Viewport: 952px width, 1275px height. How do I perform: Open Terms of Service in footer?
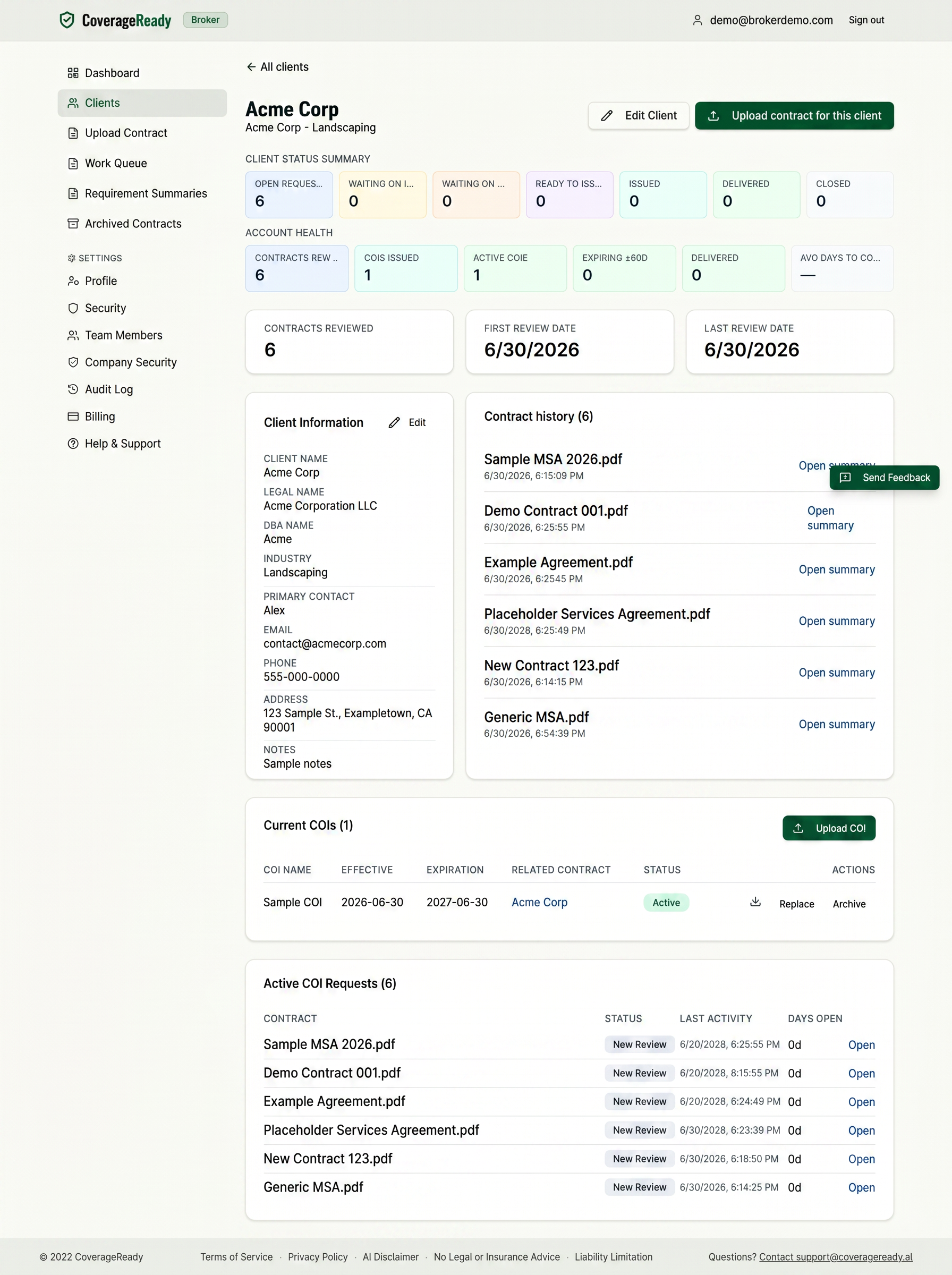pyautogui.click(x=236, y=1257)
